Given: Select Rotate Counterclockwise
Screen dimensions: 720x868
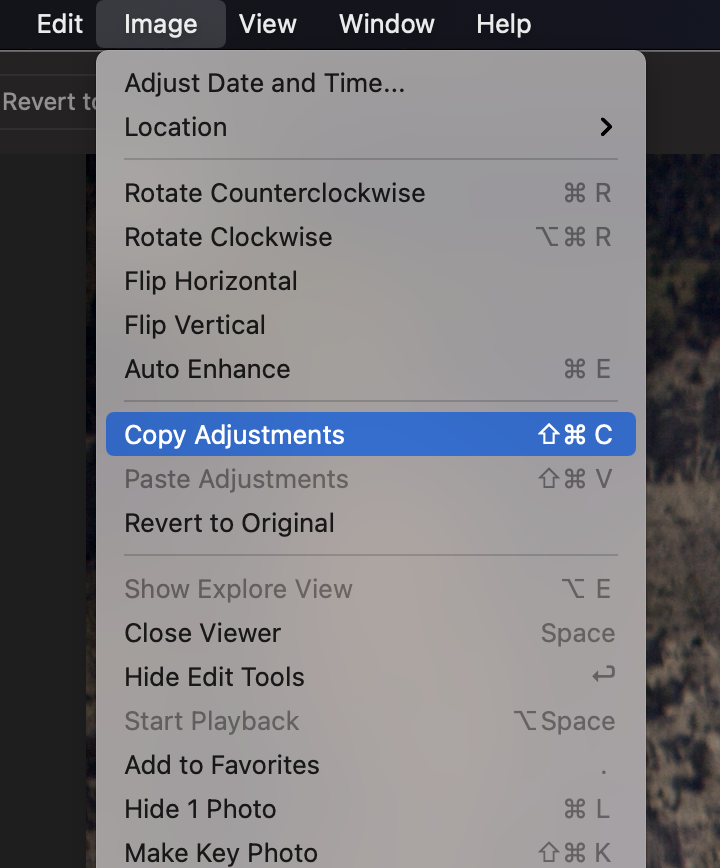Looking at the screenshot, I should coord(371,193).
